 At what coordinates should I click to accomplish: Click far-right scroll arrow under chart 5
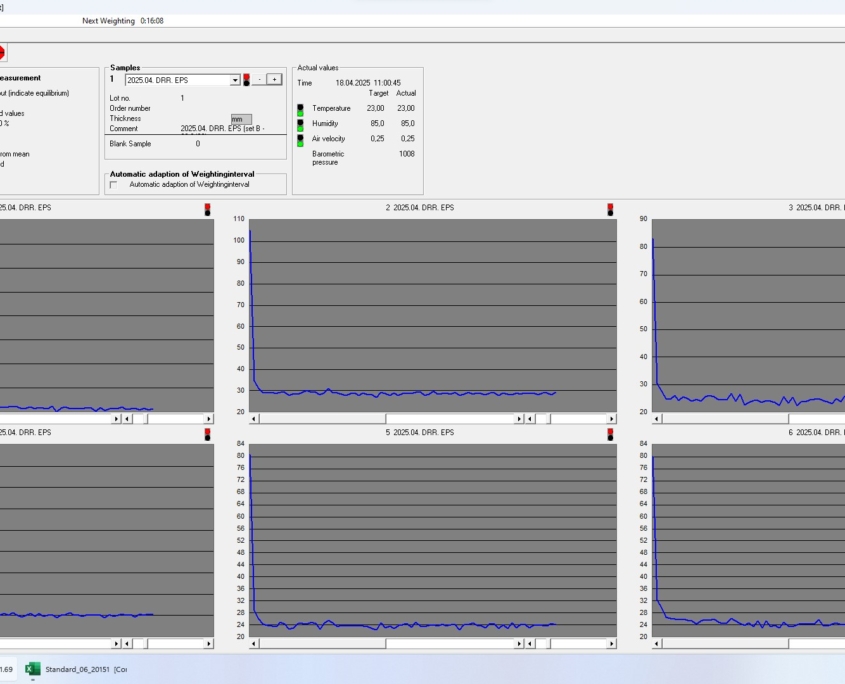611,644
